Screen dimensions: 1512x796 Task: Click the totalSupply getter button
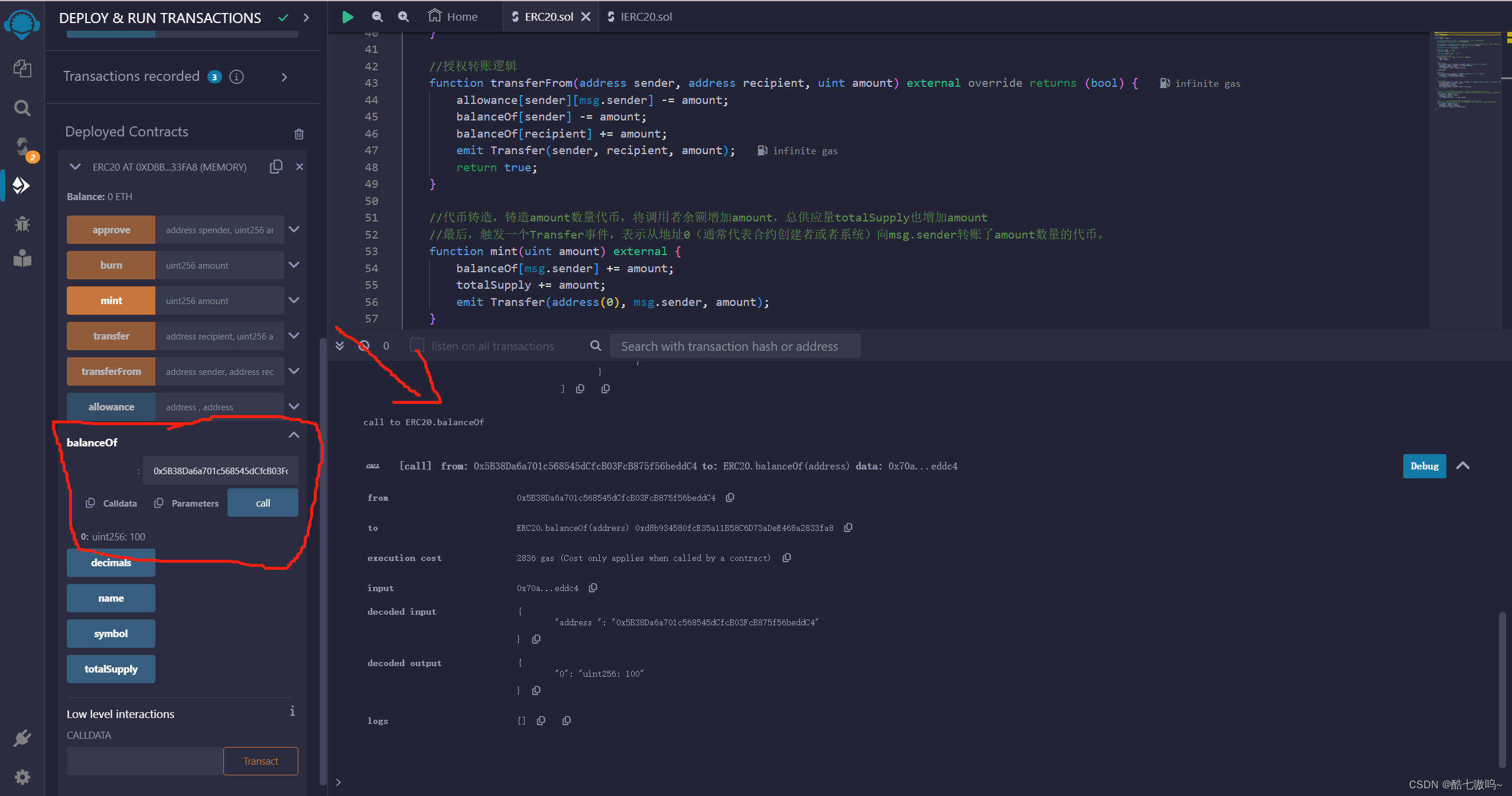111,669
